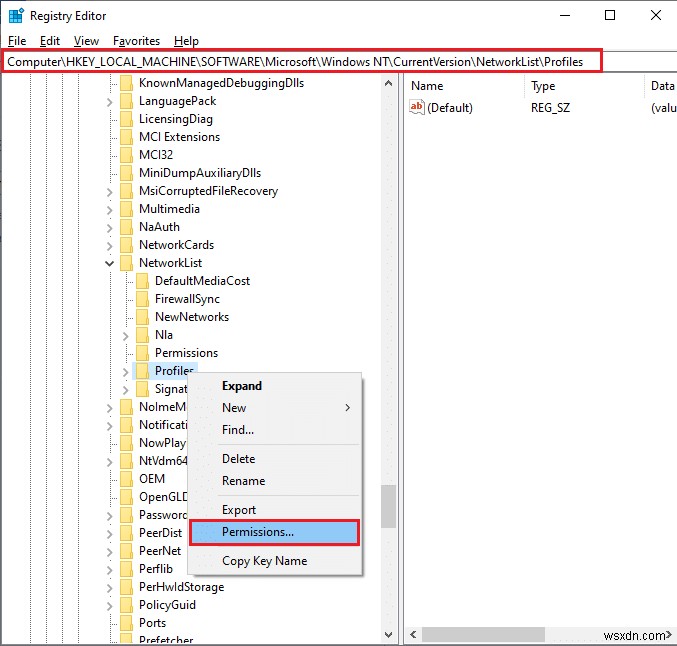Select the Profiles folder icon
This screenshot has height=646, width=677.
pos(142,371)
